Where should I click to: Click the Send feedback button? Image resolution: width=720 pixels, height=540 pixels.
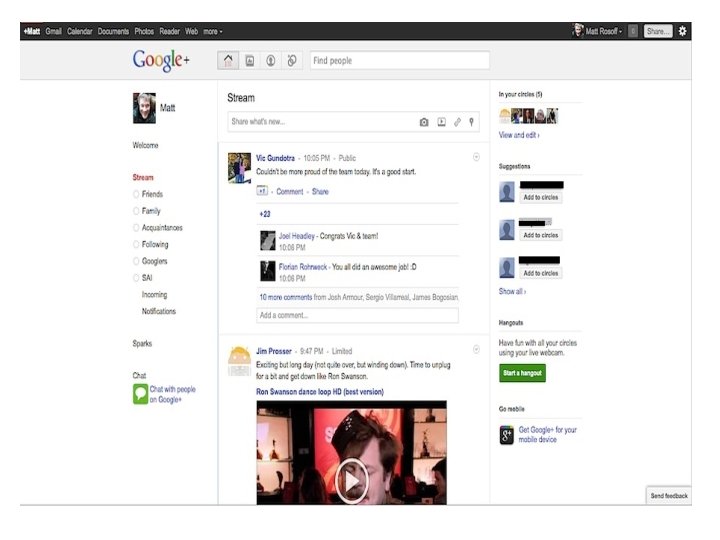(669, 496)
